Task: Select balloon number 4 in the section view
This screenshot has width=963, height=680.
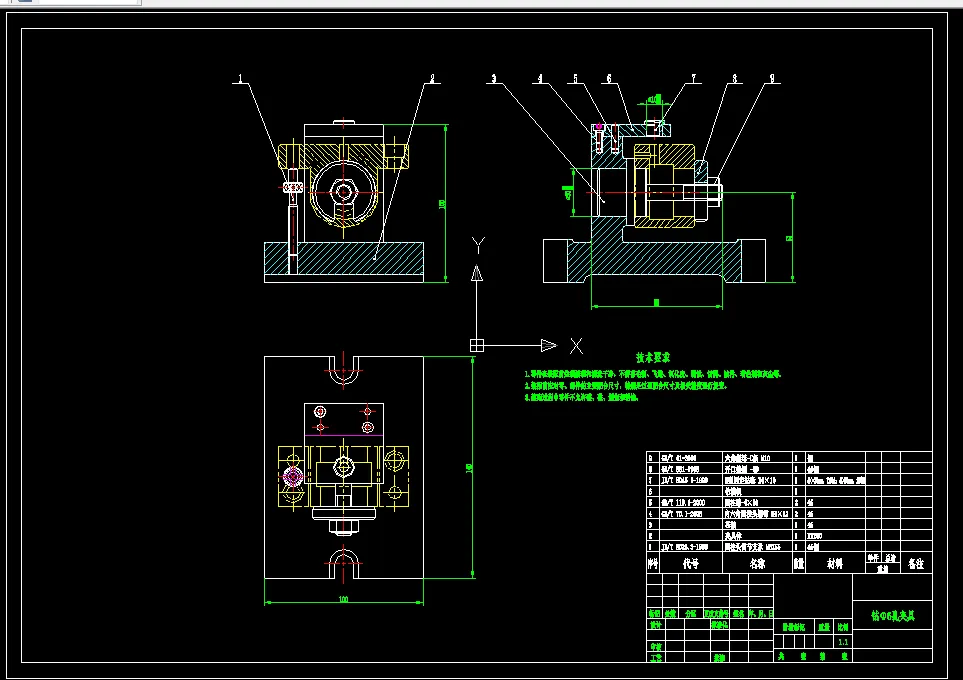Action: (540, 79)
